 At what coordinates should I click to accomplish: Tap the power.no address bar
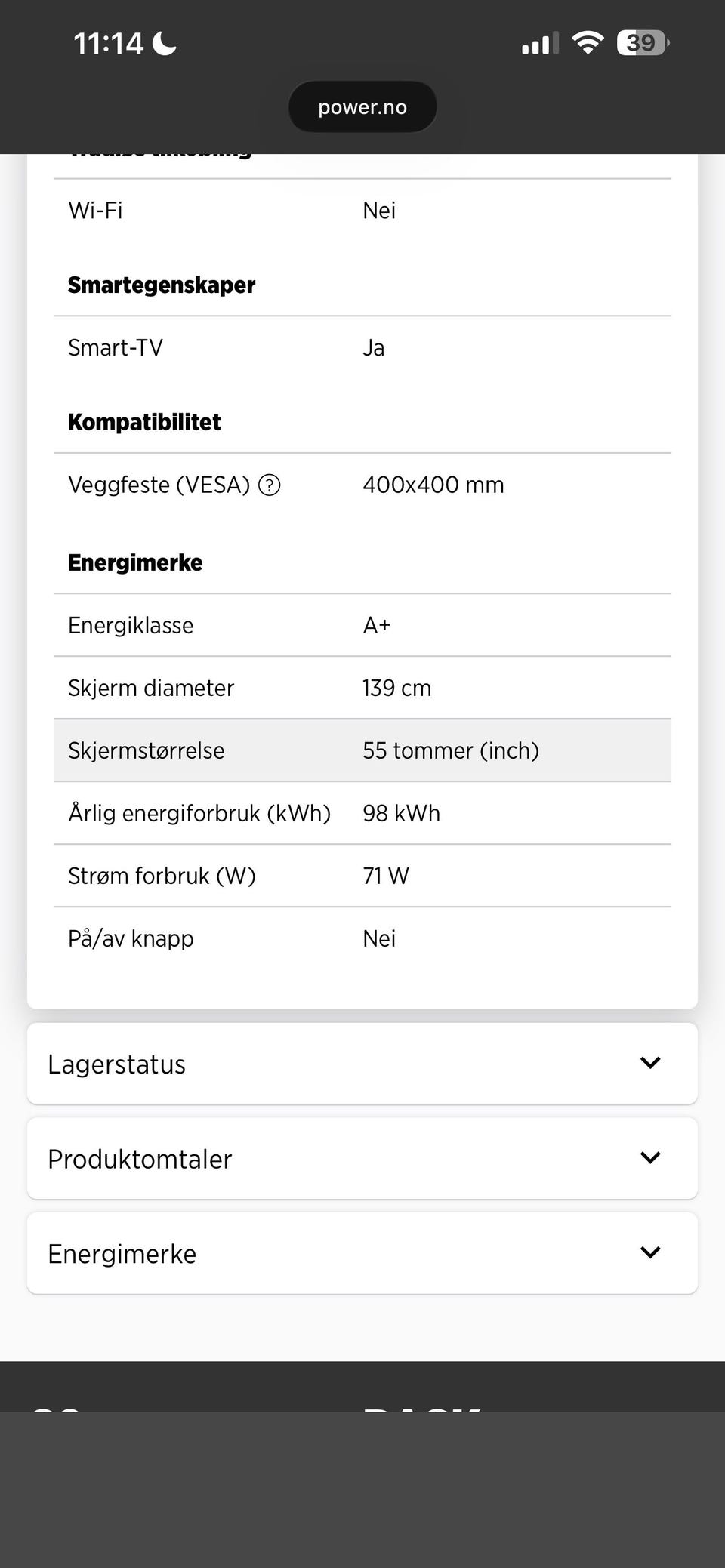pos(362,107)
